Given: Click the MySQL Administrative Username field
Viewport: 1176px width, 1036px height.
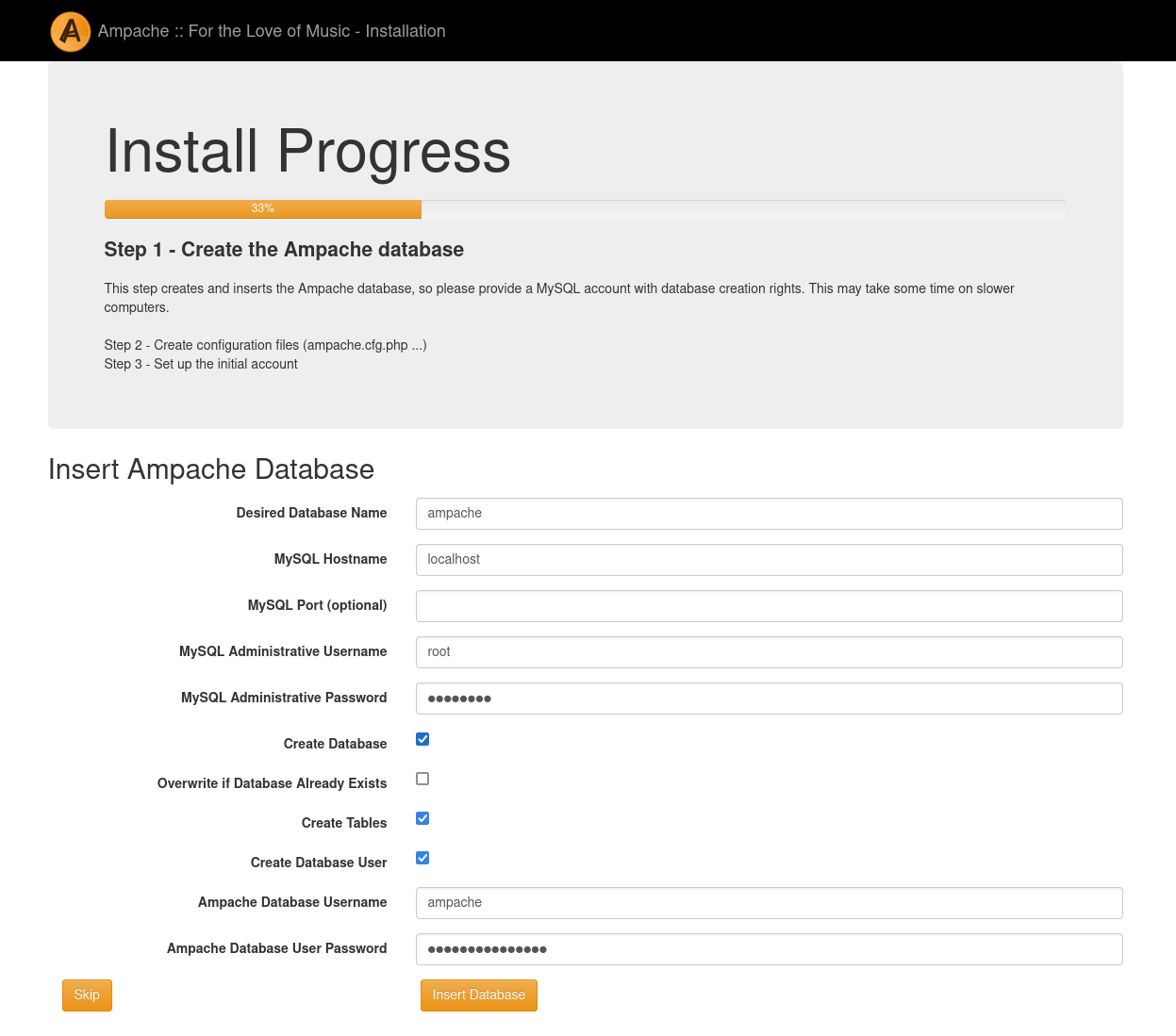Looking at the screenshot, I should pos(770,652).
